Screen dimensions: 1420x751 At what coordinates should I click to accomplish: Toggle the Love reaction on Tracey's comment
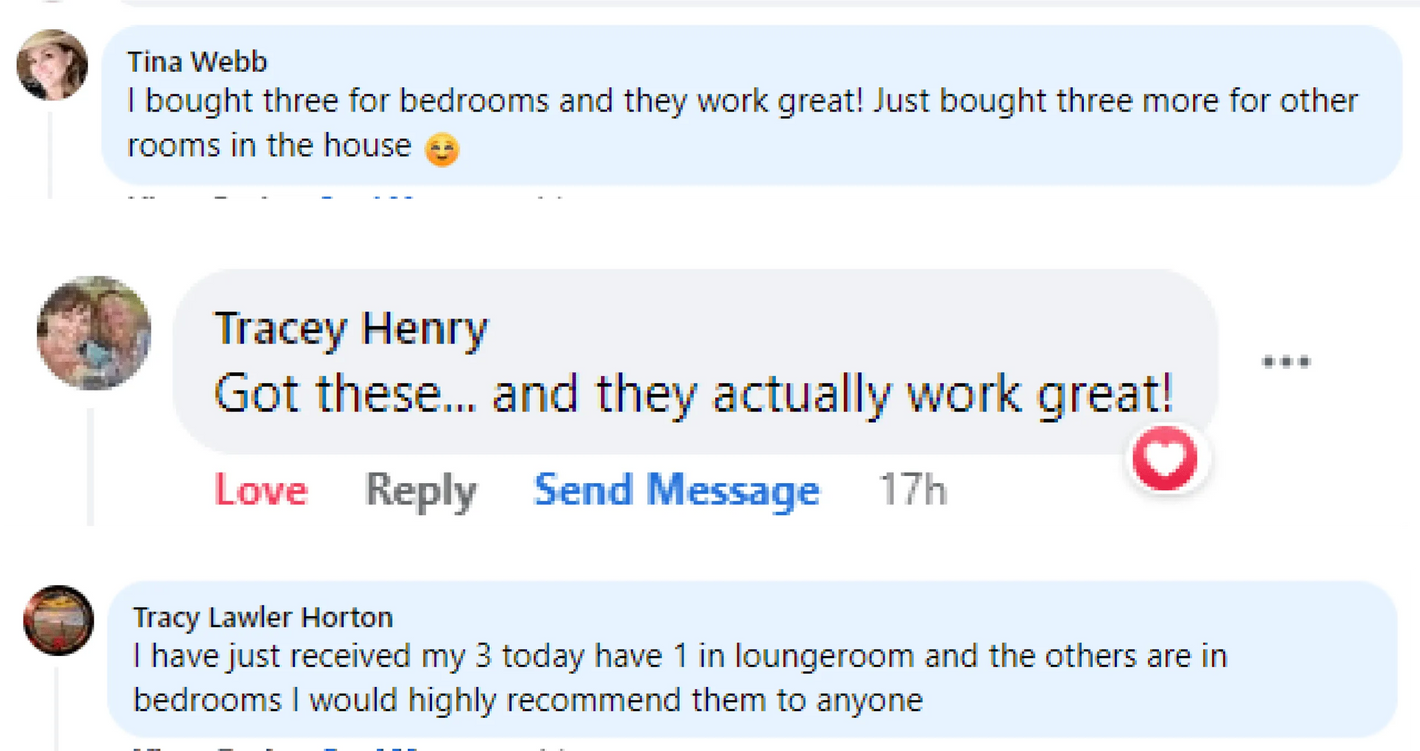(x=261, y=491)
